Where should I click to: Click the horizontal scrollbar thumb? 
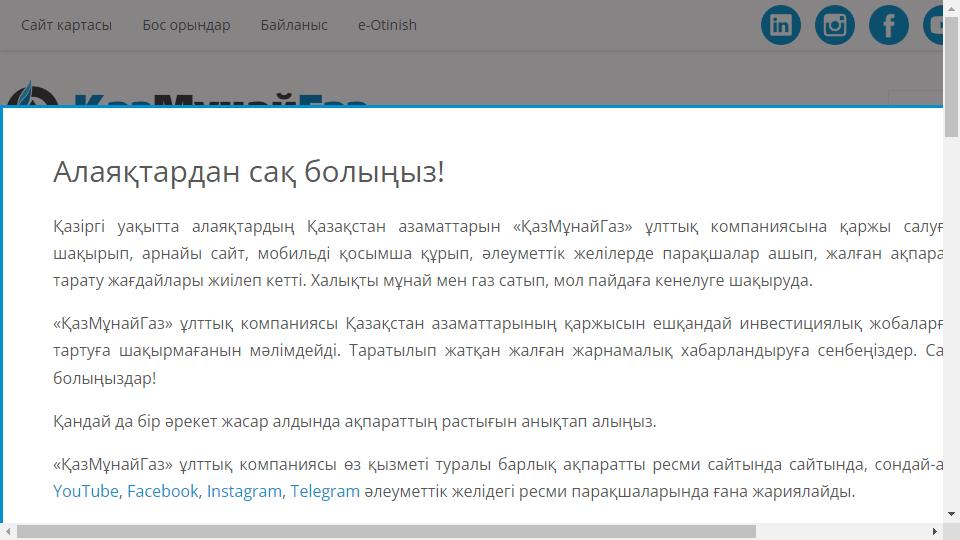coord(386,531)
